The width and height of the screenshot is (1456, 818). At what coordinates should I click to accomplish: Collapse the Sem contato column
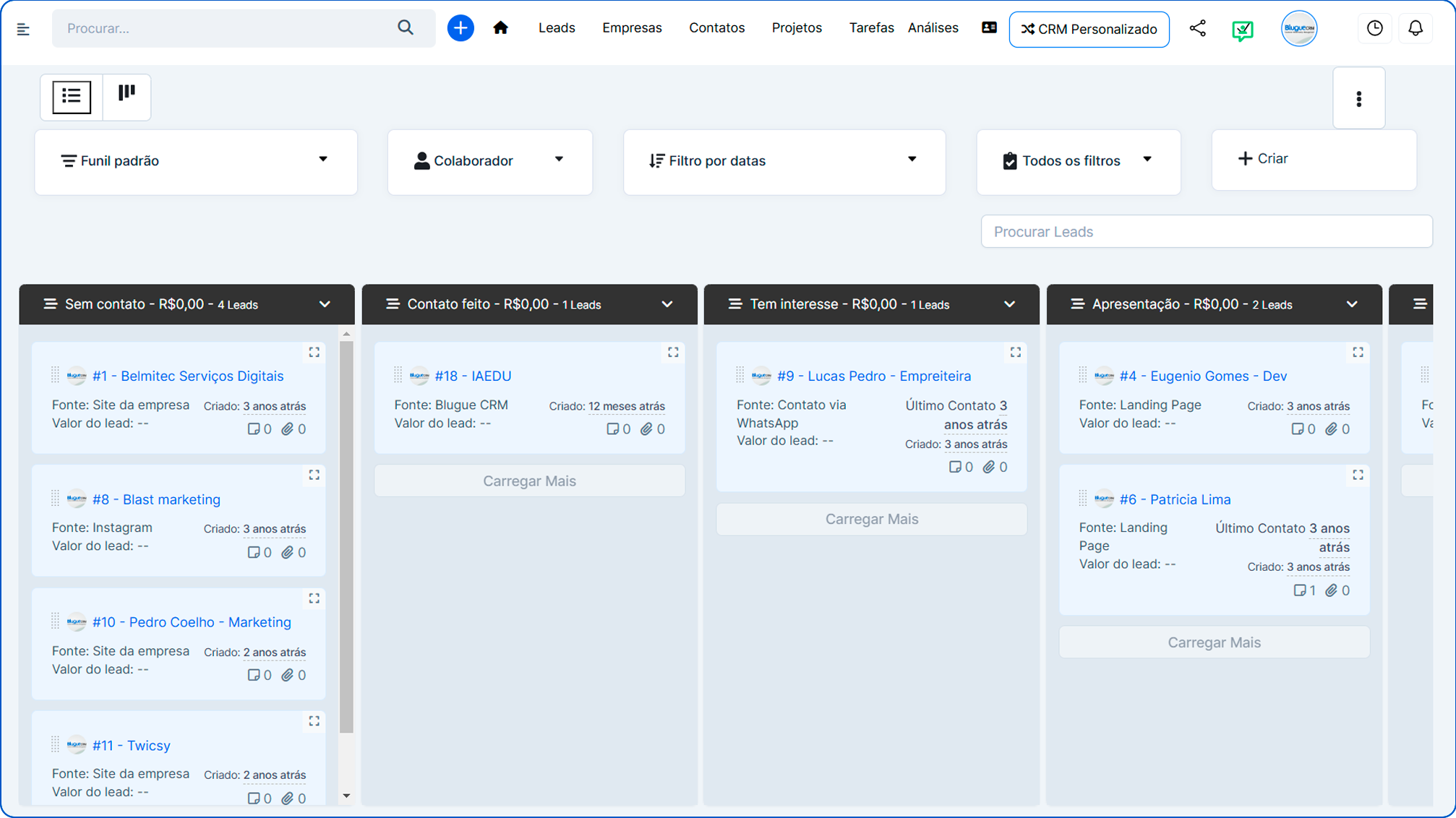324,304
